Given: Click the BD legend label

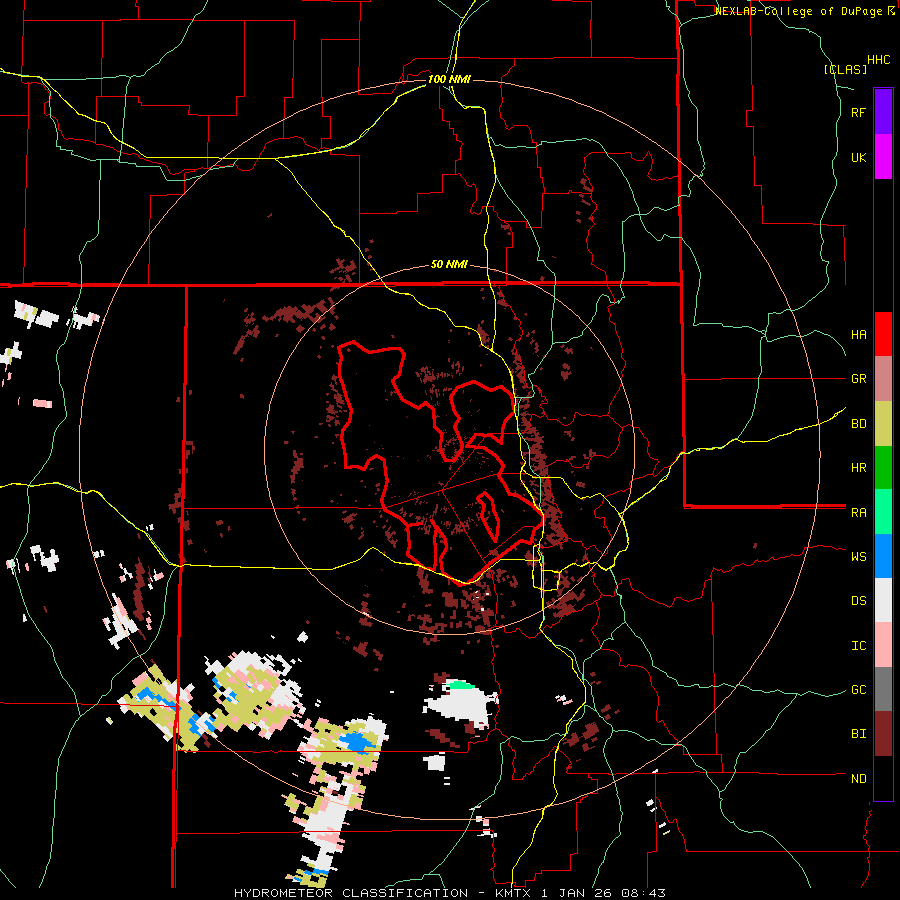Looking at the screenshot, I should coord(858,424).
